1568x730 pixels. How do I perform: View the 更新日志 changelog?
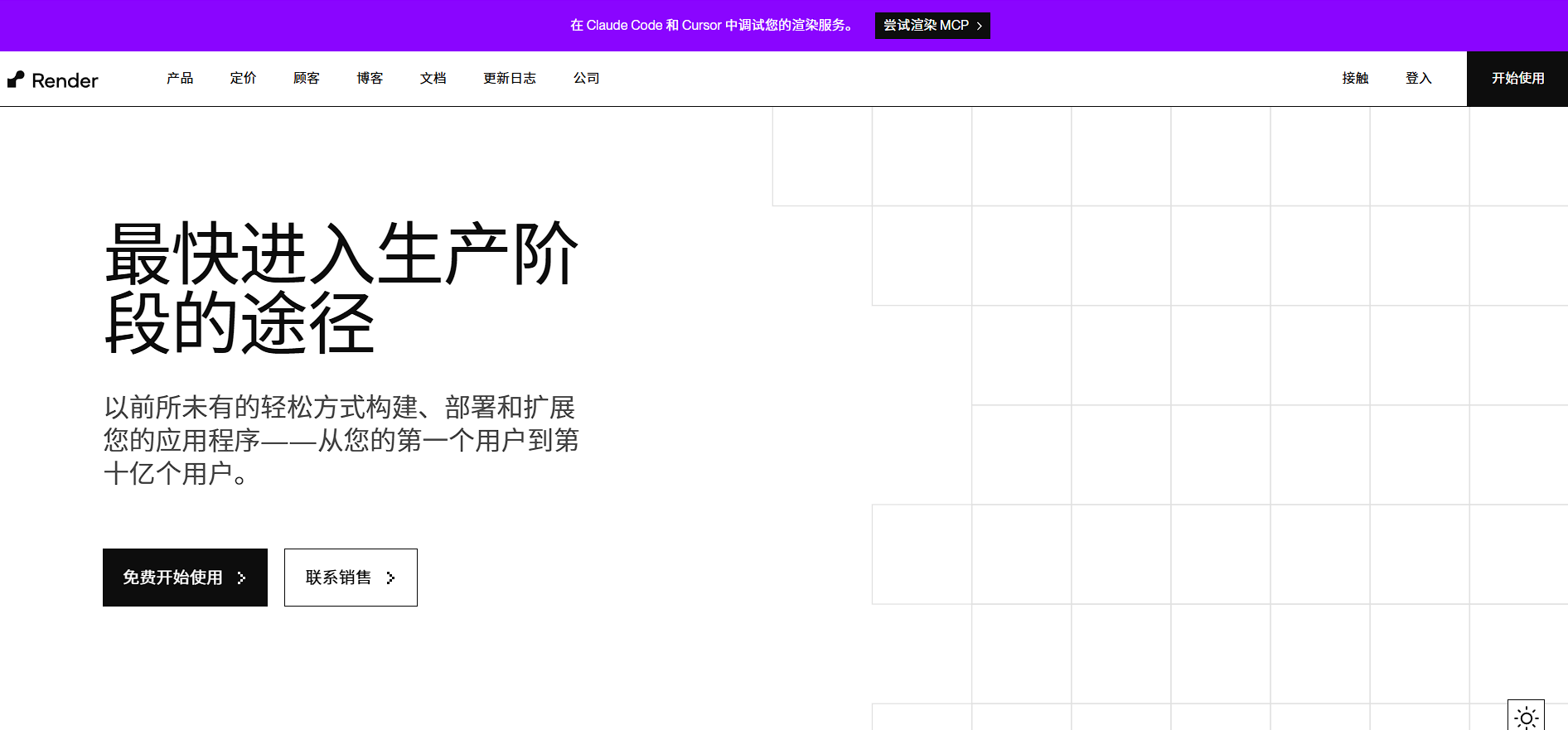click(x=510, y=79)
